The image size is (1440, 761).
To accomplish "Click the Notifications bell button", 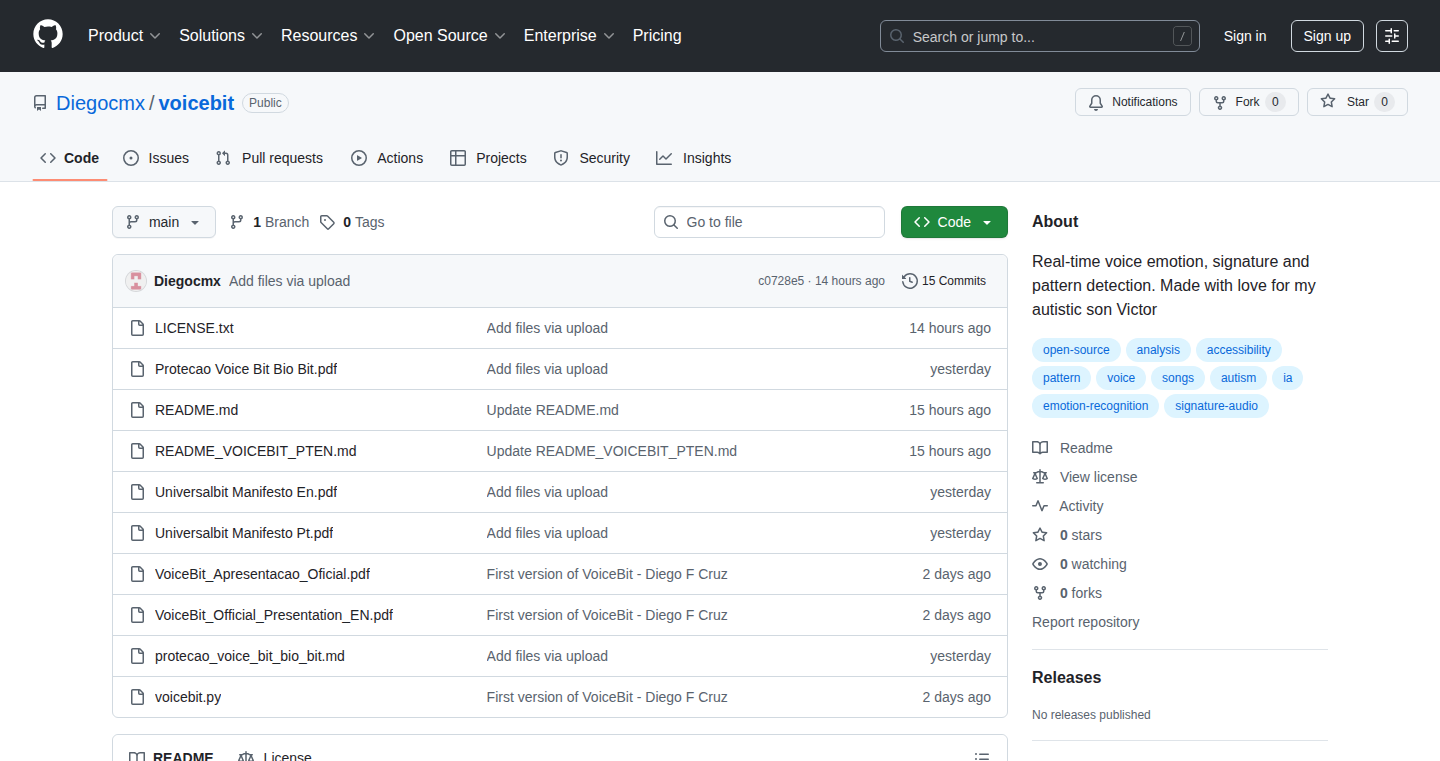I will pos(1133,102).
